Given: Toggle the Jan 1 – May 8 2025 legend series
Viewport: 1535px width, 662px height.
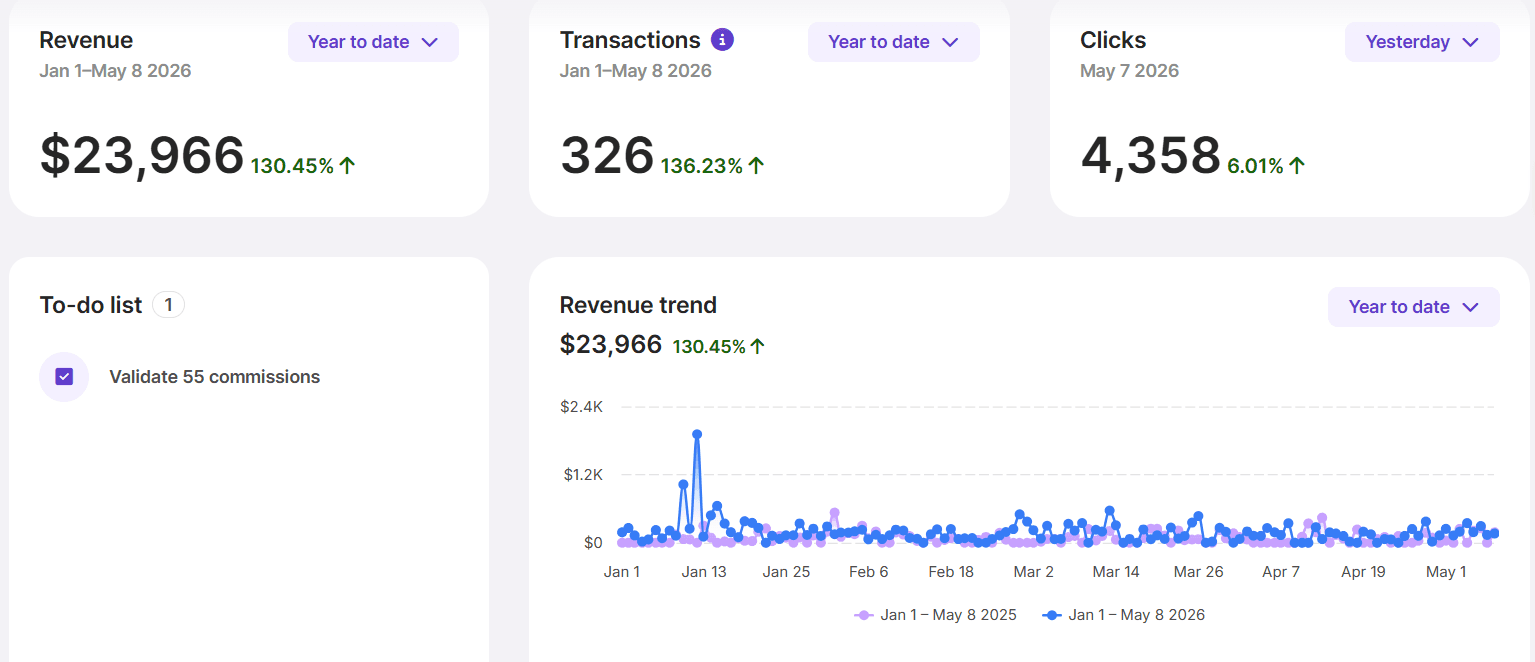Looking at the screenshot, I should pyautogui.click(x=935, y=615).
